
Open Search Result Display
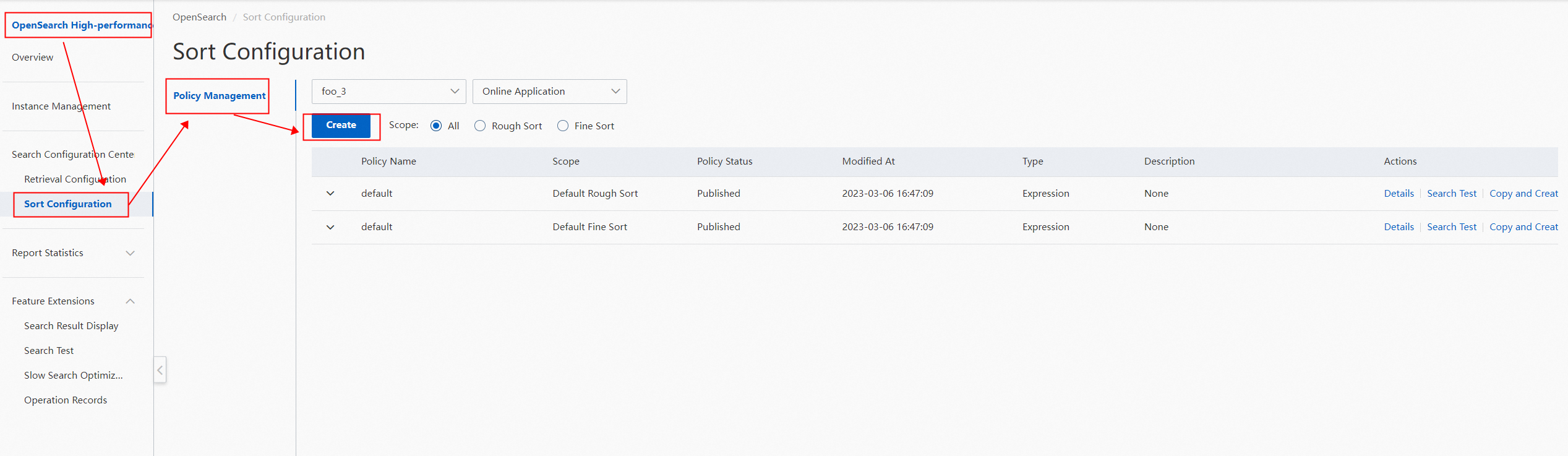pyautogui.click(x=71, y=326)
